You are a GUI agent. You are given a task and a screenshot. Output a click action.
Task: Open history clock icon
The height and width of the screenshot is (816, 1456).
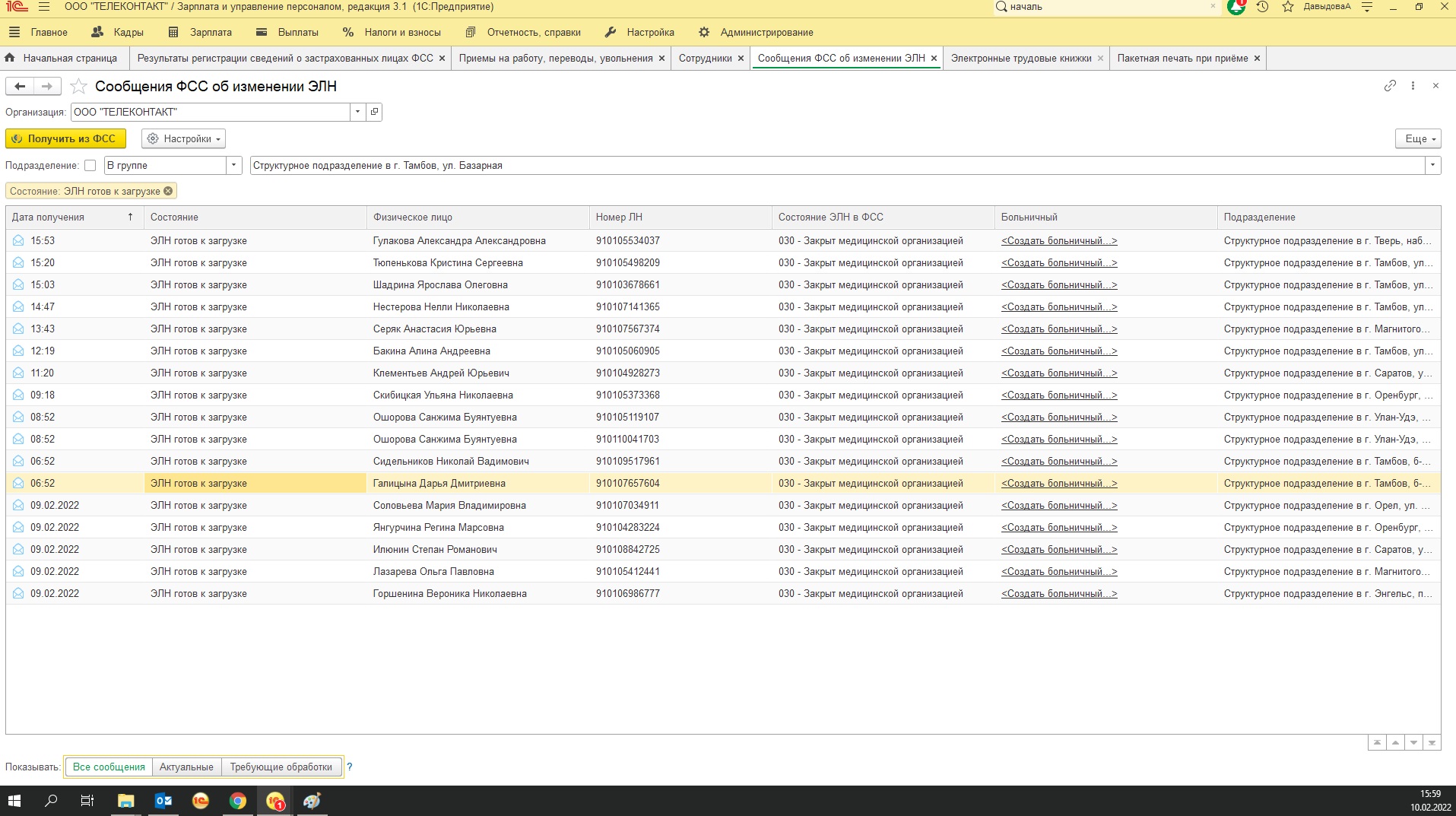tap(1262, 7)
